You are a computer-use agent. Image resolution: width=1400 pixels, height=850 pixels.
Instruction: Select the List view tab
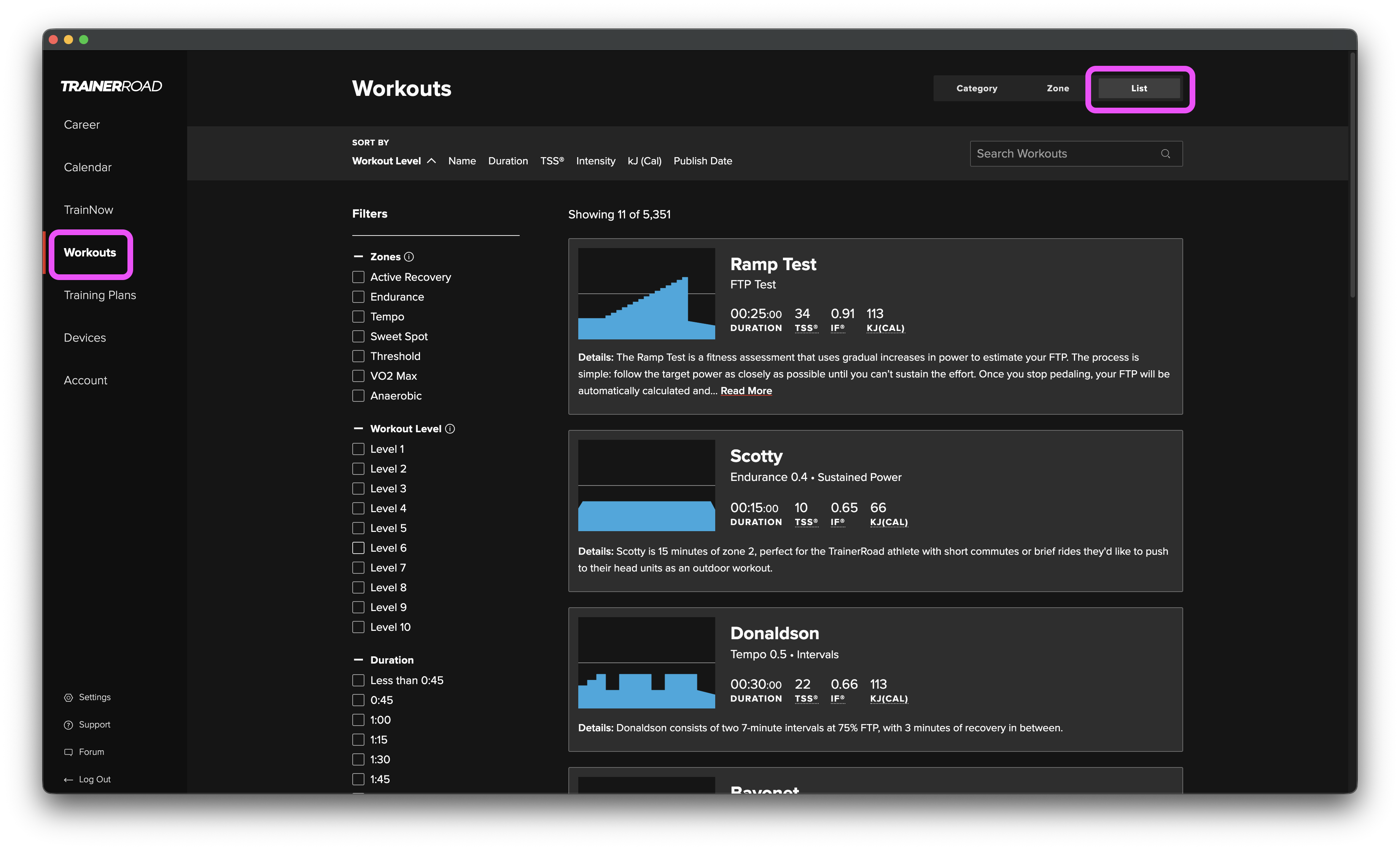click(1139, 88)
